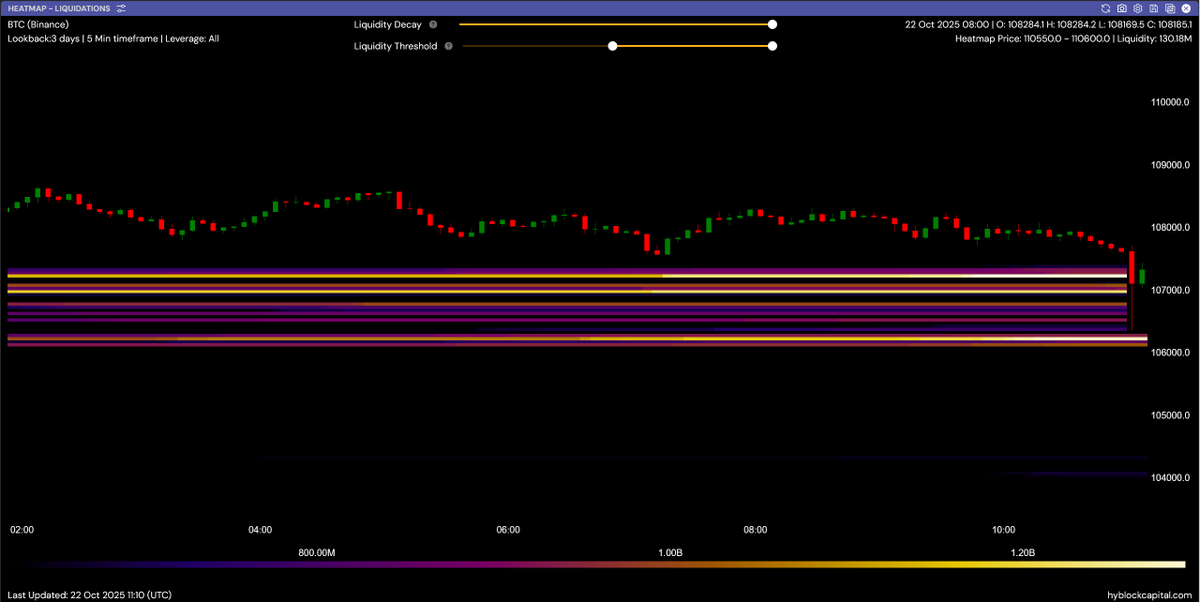Viewport: 1200px width, 602px height.
Task: Click the Lookback 3 days timeframe text
Action: tap(113, 39)
